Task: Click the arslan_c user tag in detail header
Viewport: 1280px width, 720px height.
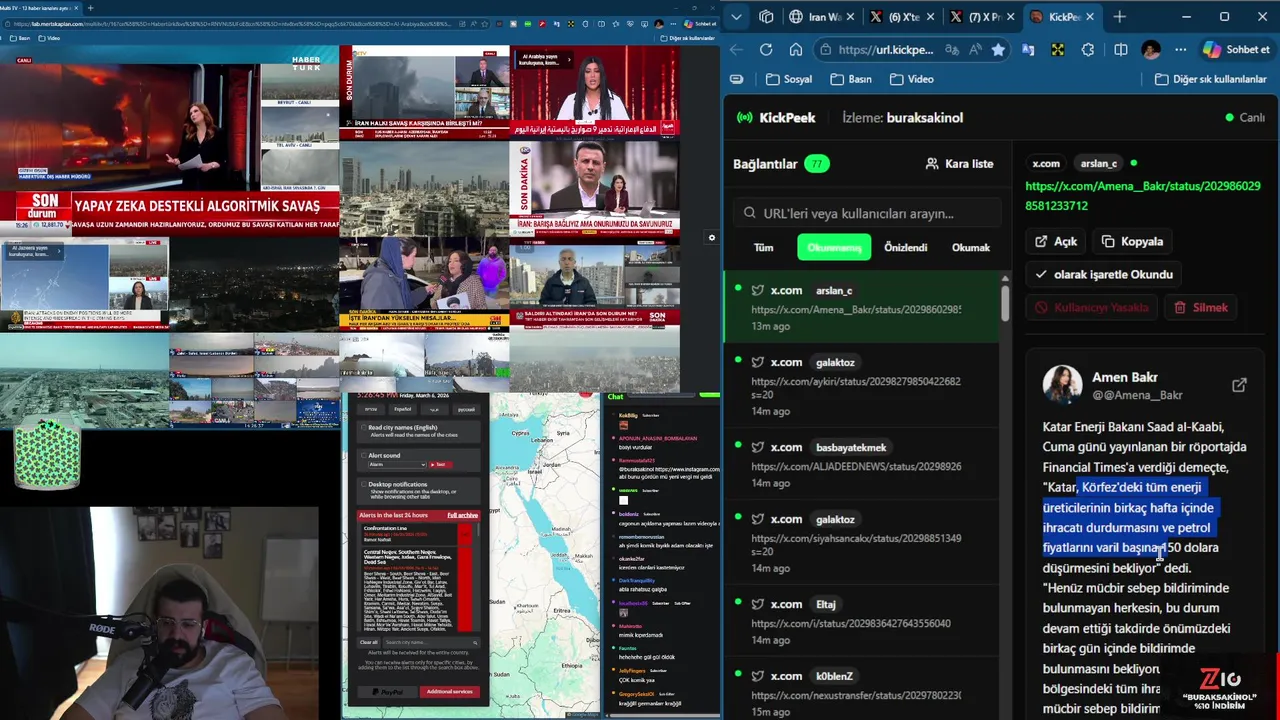Action: coord(1098,163)
